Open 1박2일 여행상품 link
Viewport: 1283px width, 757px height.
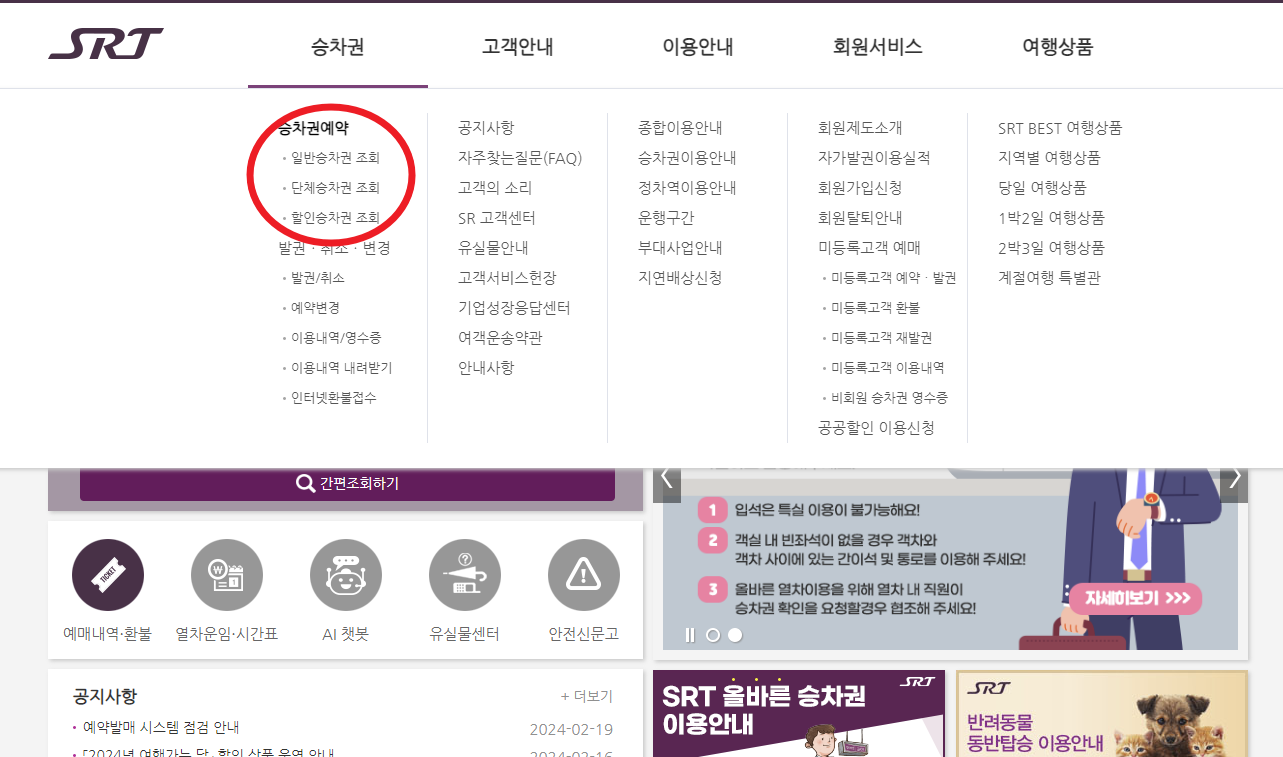[1051, 218]
